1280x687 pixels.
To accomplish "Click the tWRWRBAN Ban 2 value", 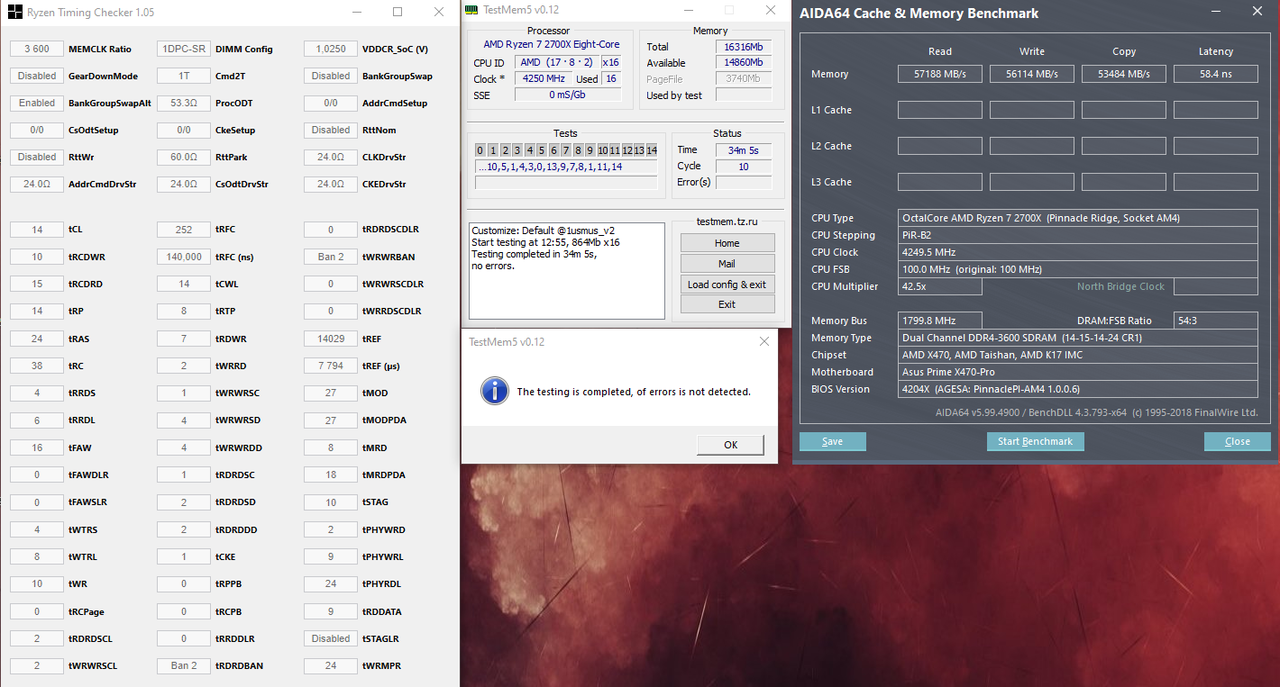I will (331, 257).
